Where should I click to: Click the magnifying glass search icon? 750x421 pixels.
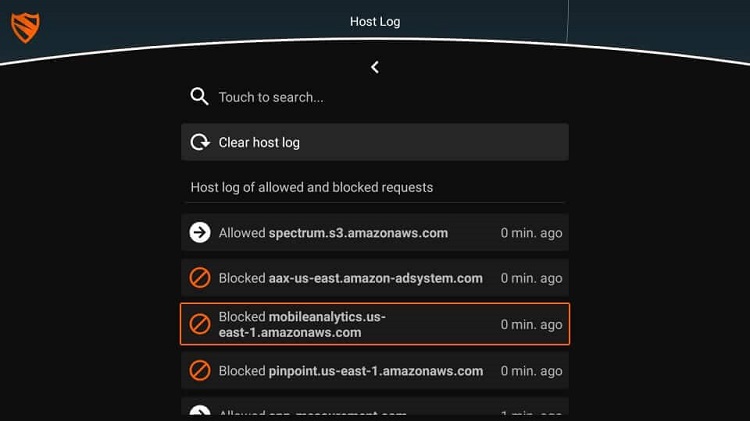[x=199, y=96]
